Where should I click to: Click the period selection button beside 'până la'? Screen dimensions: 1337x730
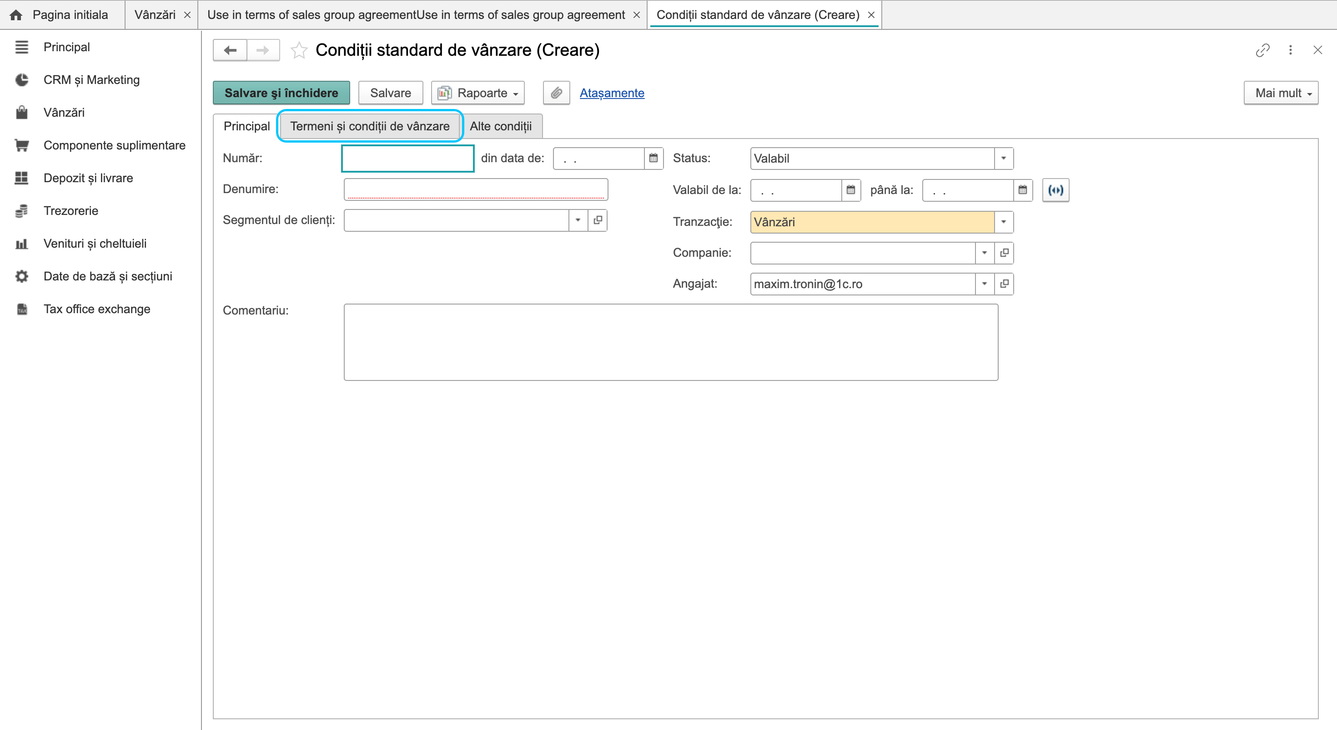click(x=1056, y=190)
